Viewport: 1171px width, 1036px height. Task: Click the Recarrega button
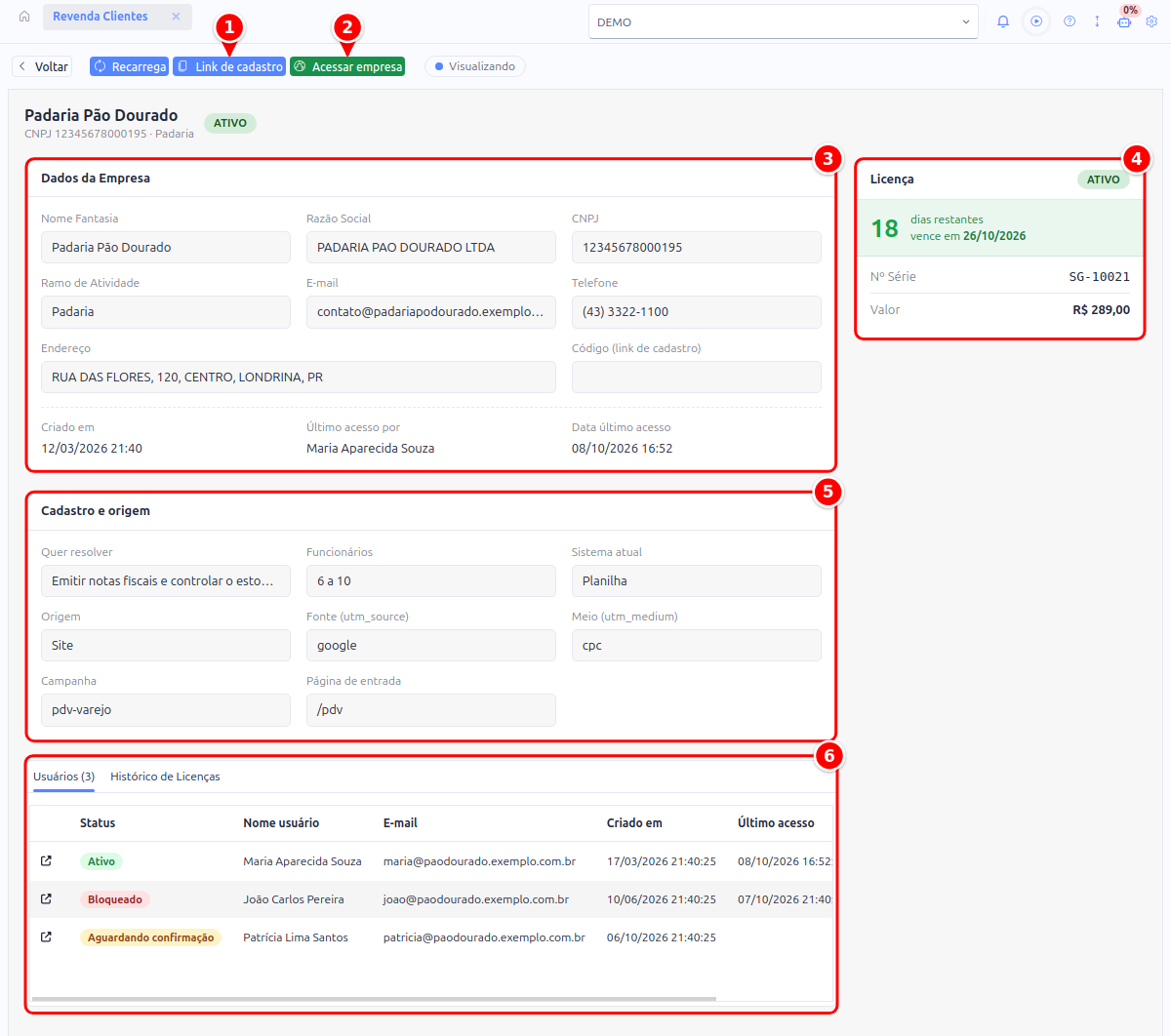click(x=129, y=66)
